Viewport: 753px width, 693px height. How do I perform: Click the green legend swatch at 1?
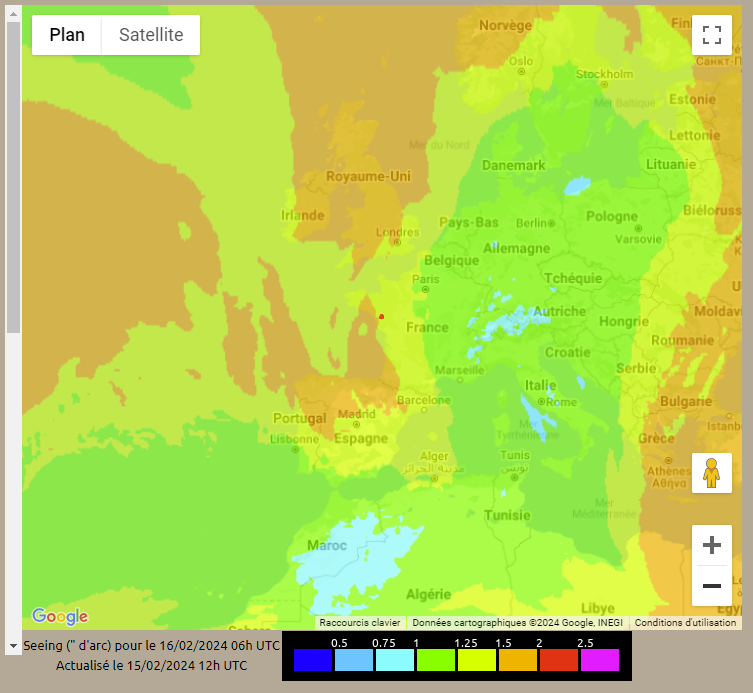pyautogui.click(x=436, y=660)
